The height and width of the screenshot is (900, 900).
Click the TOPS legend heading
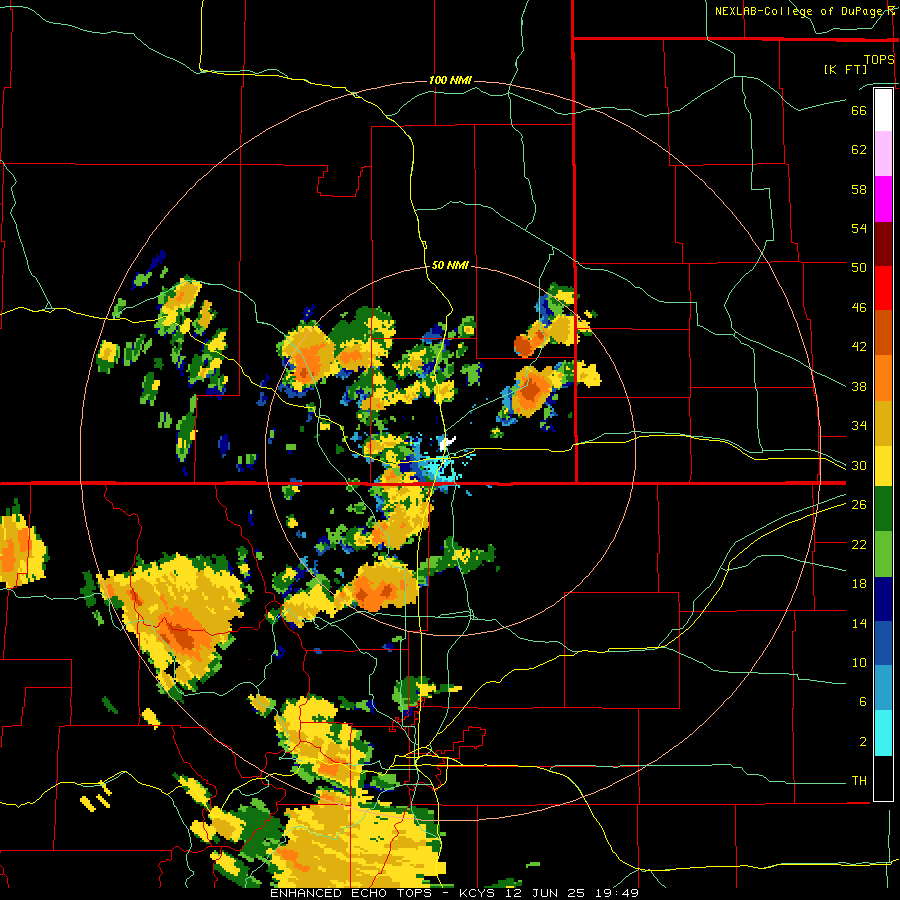click(x=879, y=59)
